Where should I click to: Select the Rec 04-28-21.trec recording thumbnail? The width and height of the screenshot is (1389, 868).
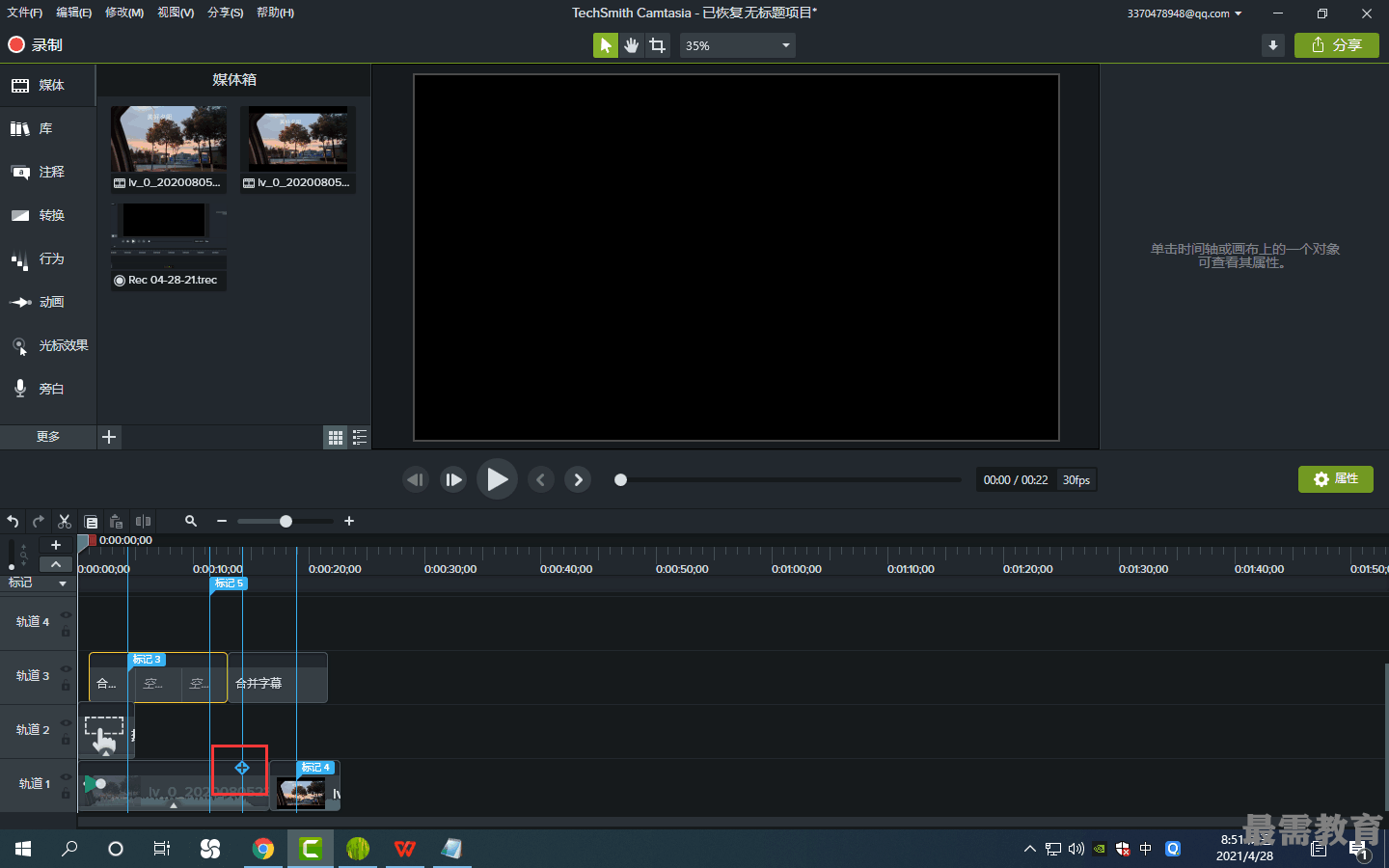[x=169, y=246]
